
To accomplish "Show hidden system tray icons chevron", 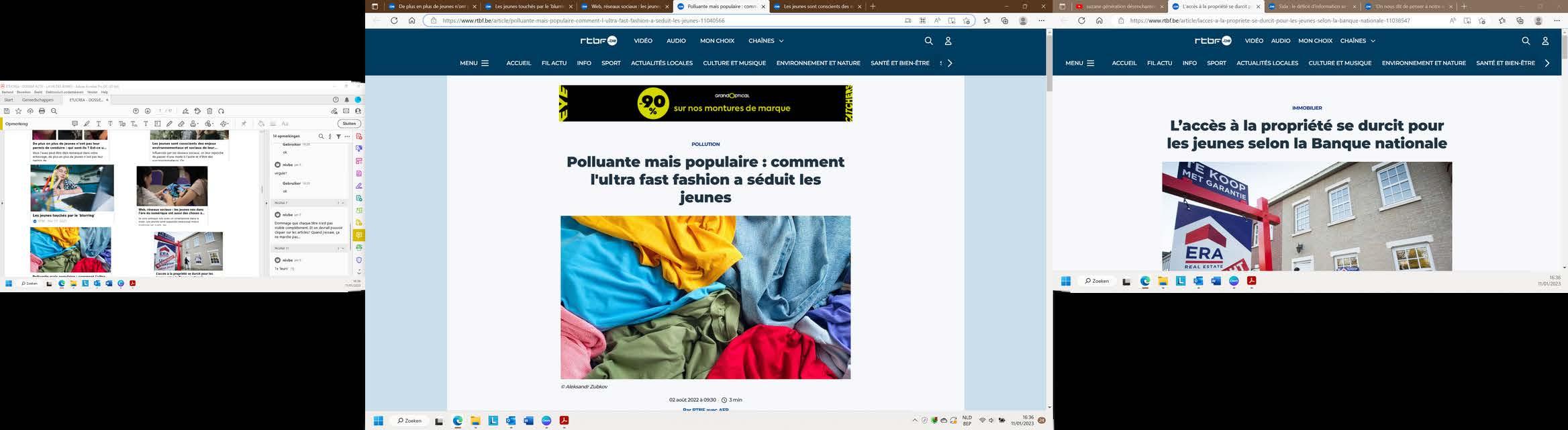I will click(x=914, y=421).
